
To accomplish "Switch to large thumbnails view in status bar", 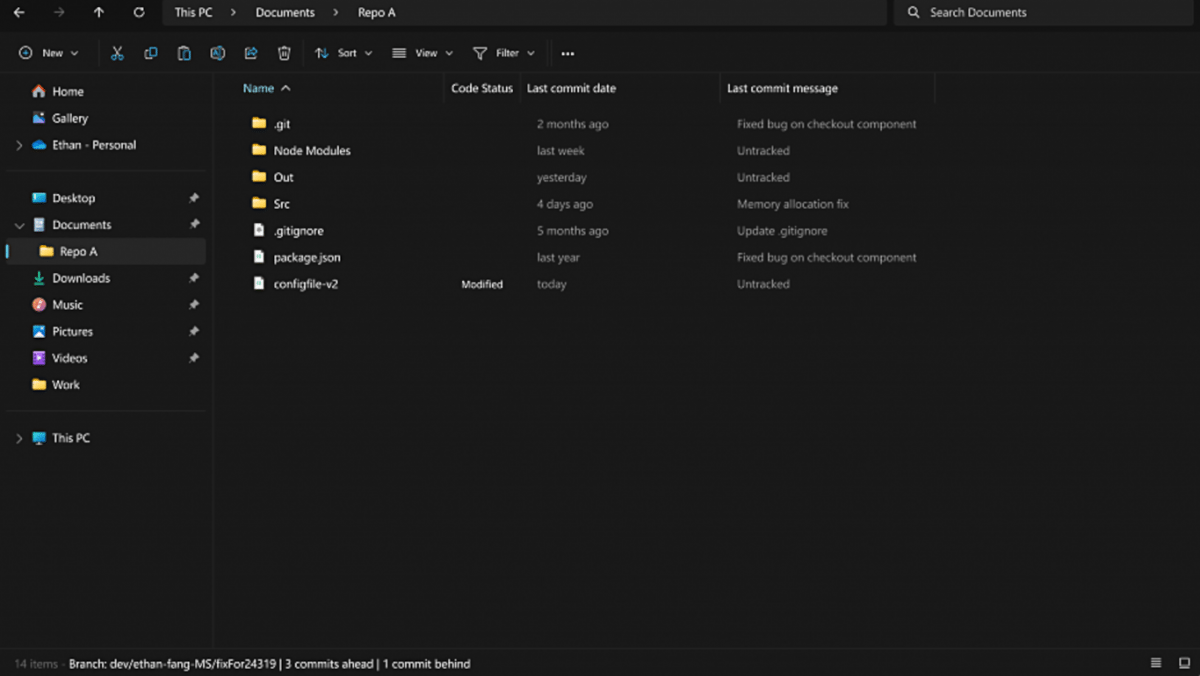I will click(1184, 663).
